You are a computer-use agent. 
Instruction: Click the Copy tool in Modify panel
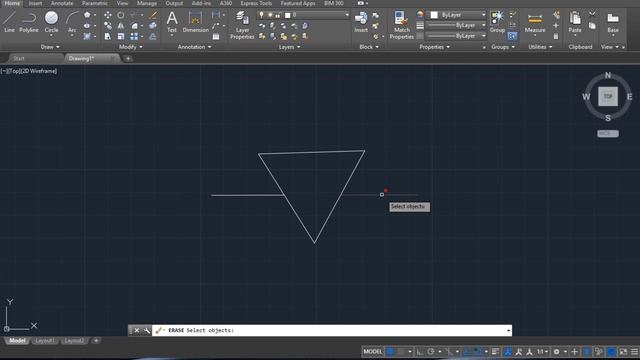click(x=108, y=26)
